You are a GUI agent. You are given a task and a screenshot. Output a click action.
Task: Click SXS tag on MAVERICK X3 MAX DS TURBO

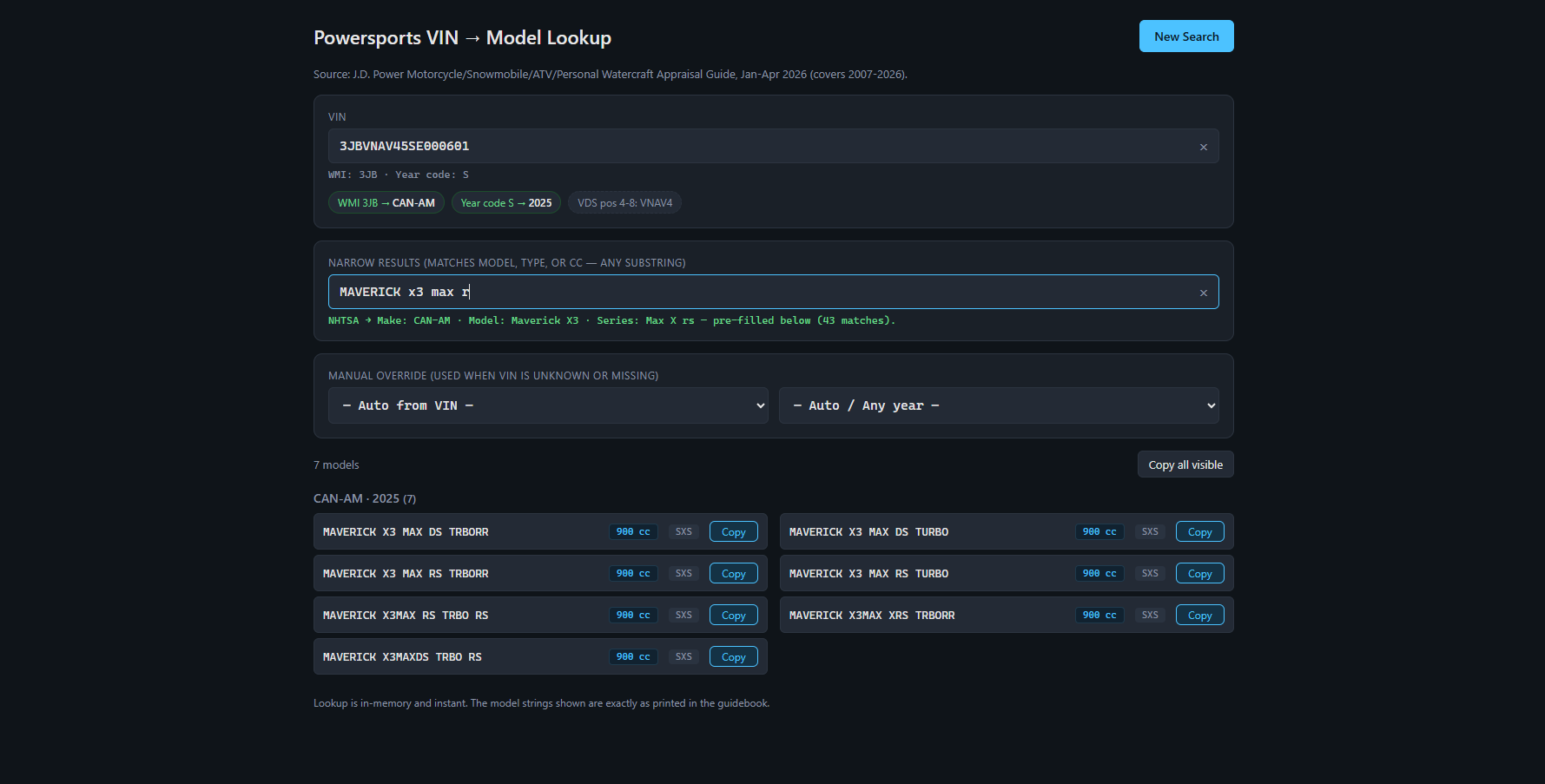tap(1150, 531)
